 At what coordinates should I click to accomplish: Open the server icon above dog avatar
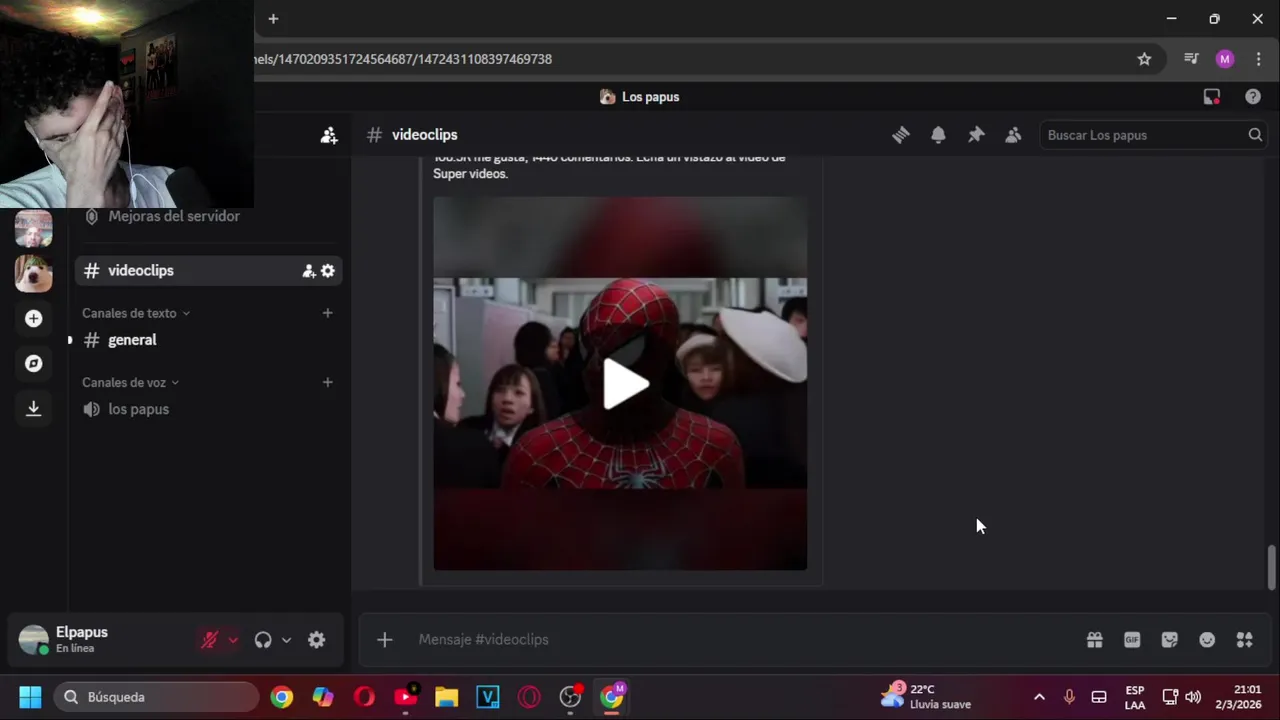click(x=33, y=228)
